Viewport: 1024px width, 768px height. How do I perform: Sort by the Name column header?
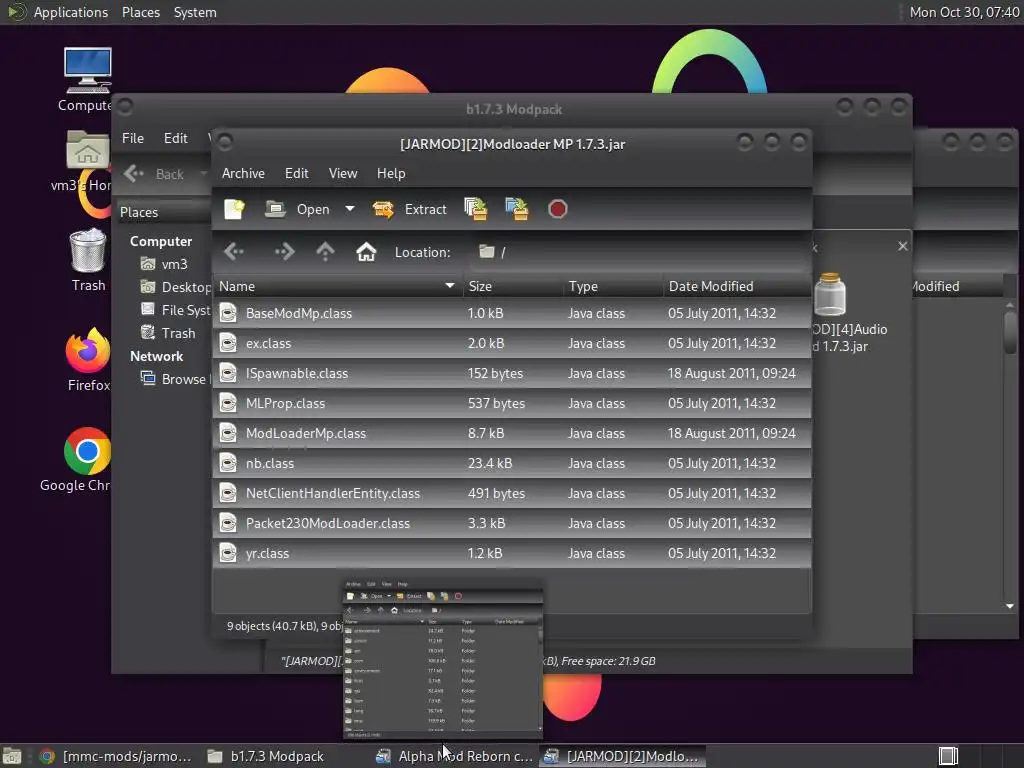[x=337, y=286]
